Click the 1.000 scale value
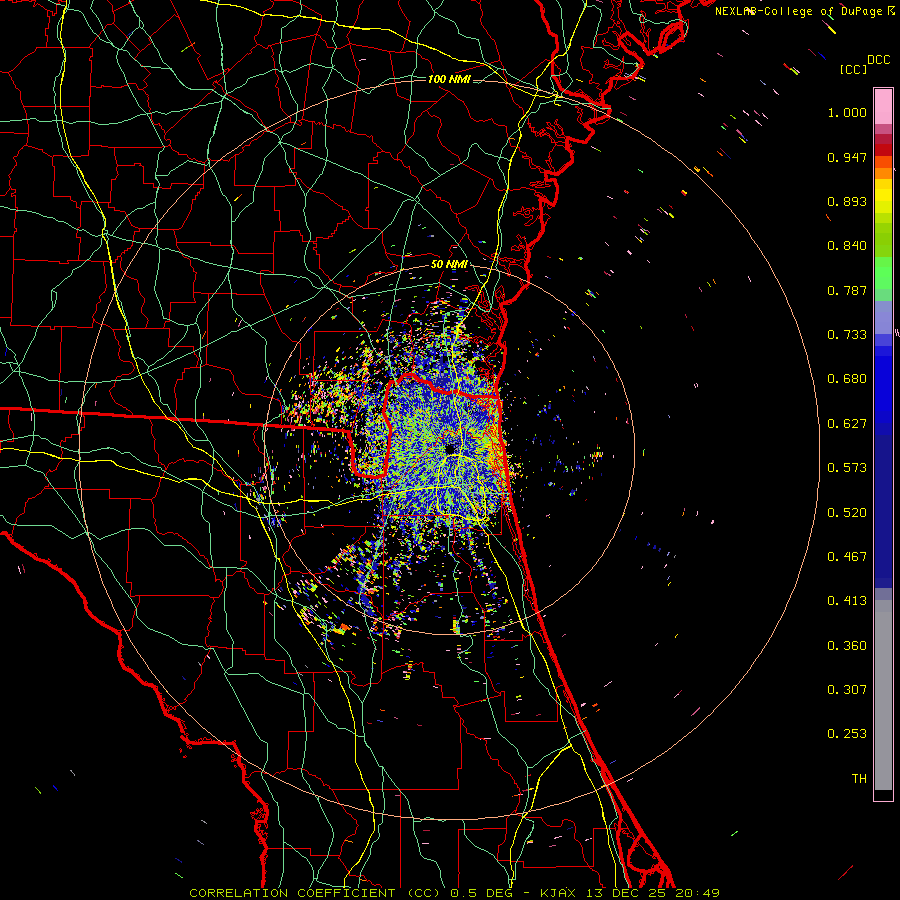 [847, 112]
